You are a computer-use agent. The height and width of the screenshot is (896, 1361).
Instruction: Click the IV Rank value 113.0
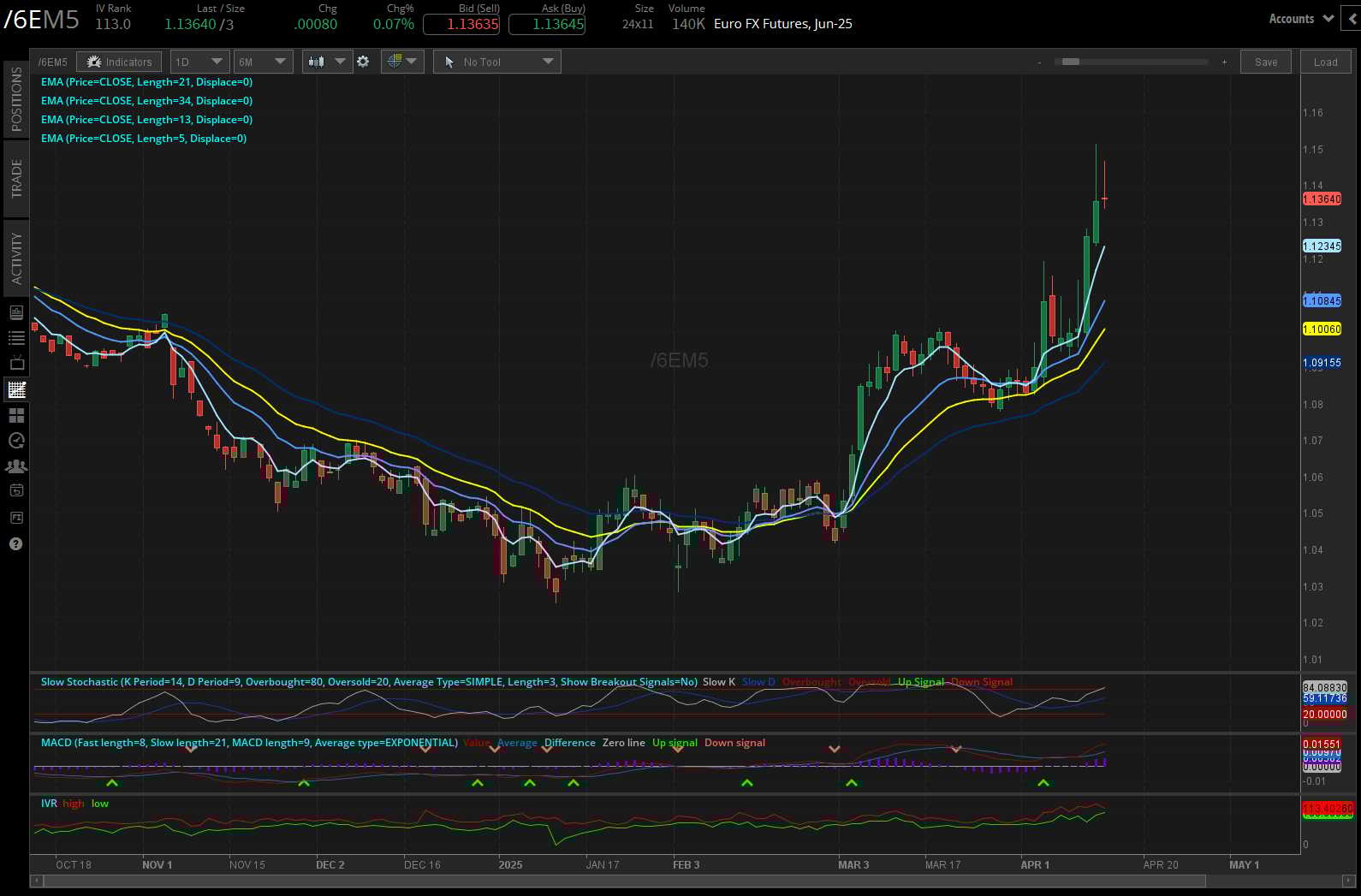pyautogui.click(x=113, y=24)
